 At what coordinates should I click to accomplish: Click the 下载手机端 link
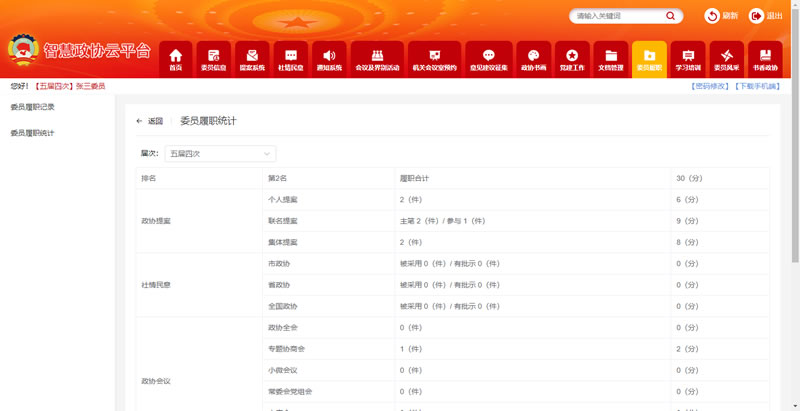click(756, 87)
